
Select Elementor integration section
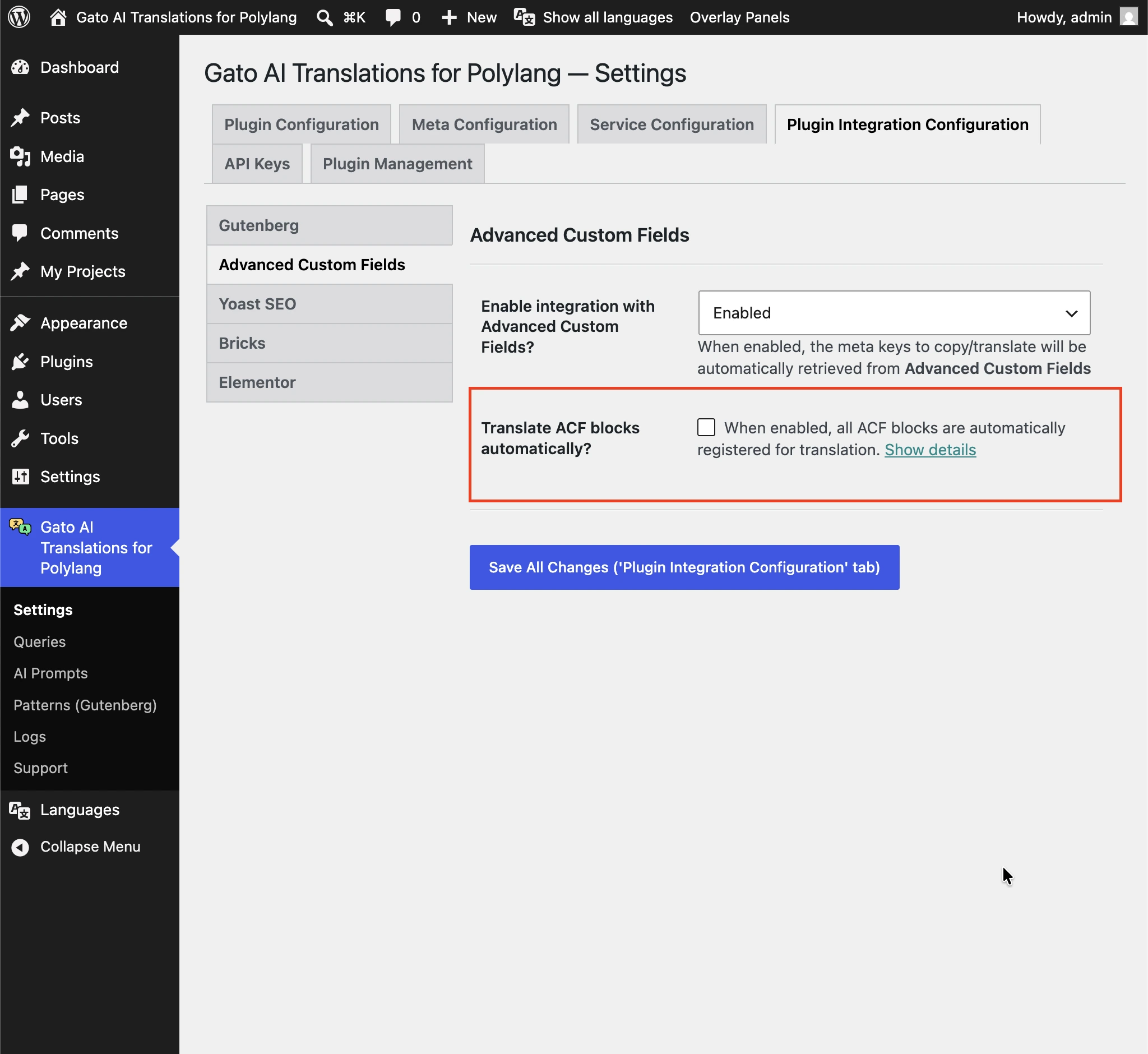tap(330, 382)
